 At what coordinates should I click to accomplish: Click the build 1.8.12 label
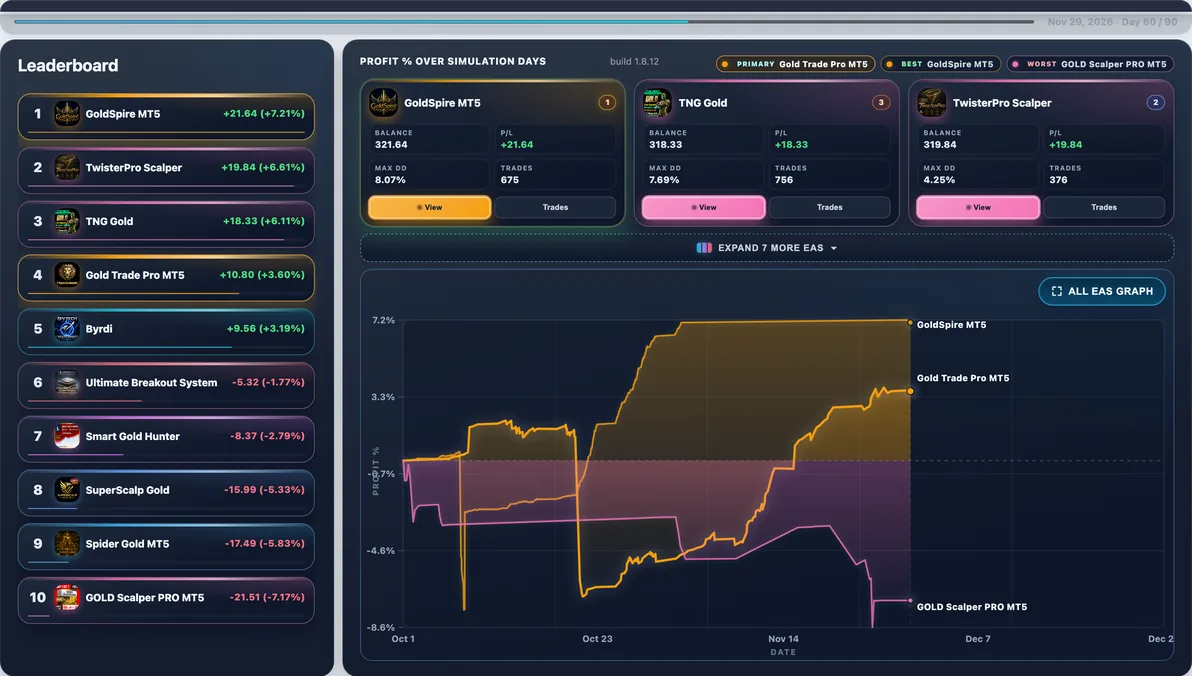pyautogui.click(x=634, y=62)
